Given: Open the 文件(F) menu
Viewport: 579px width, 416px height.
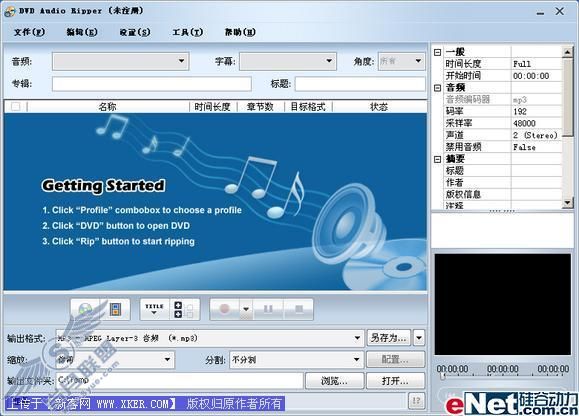Looking at the screenshot, I should (30, 32).
